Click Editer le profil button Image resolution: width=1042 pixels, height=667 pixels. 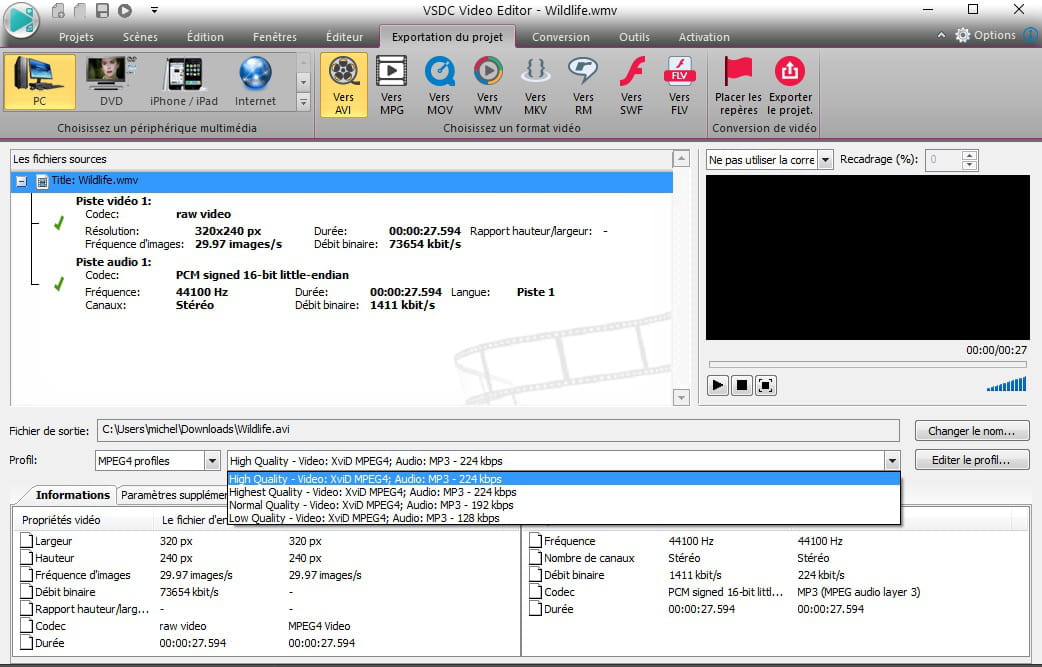click(x=972, y=460)
